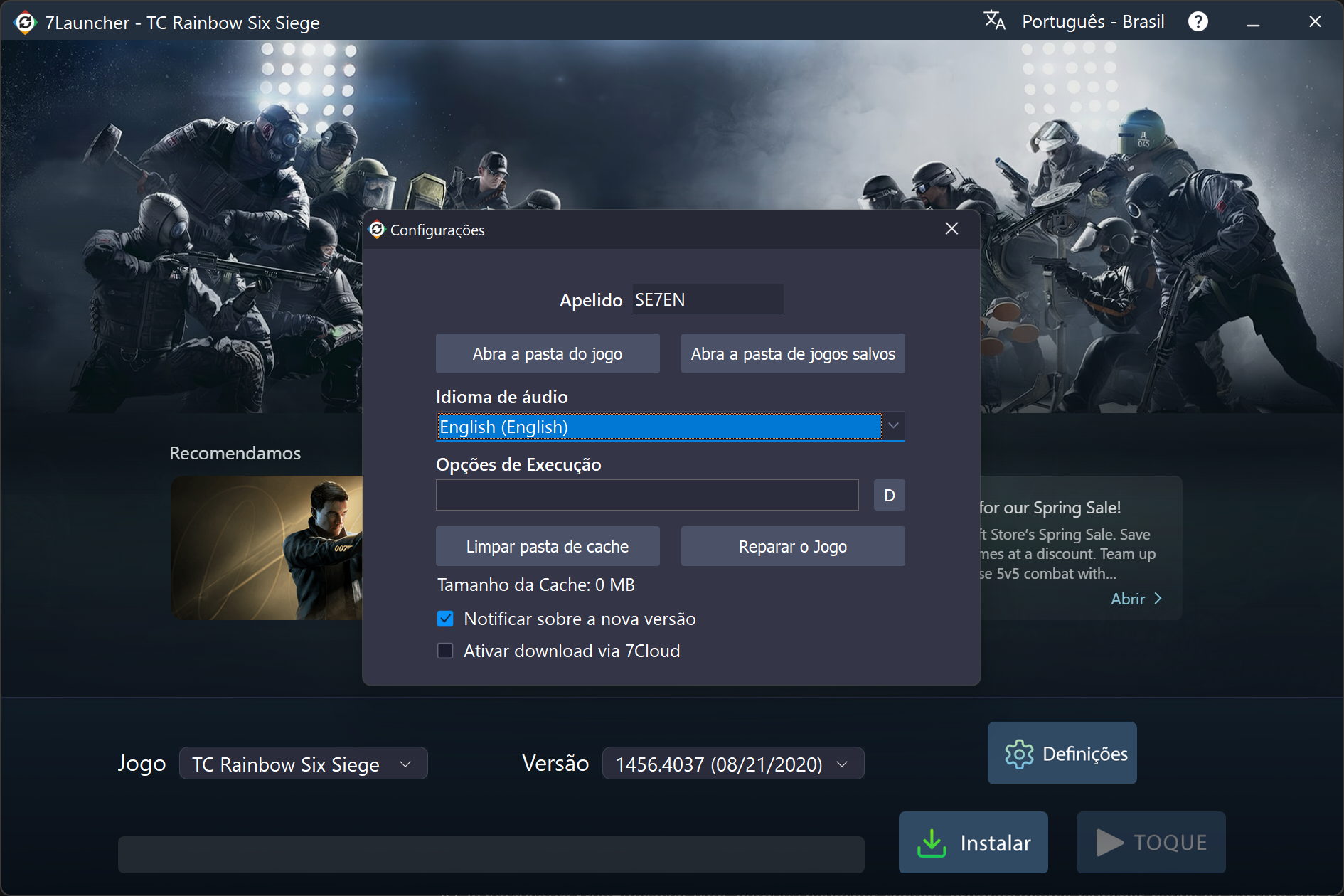
Task: Click the install progress bar
Action: point(491,854)
